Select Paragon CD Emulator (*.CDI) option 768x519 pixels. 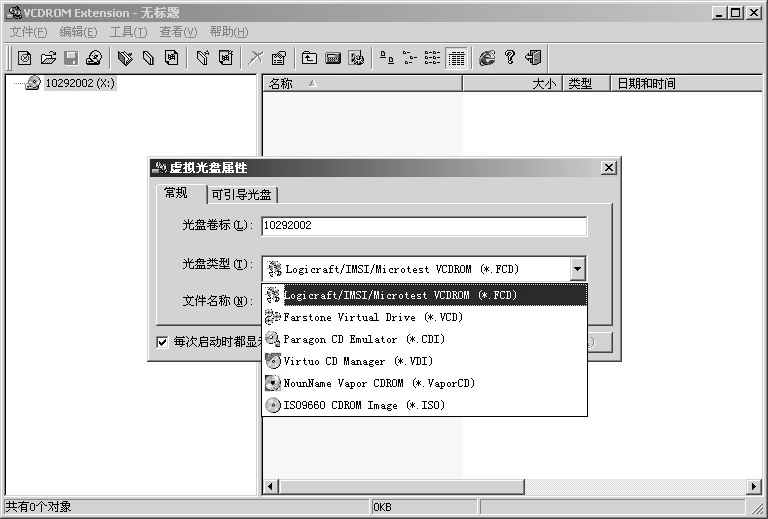[425, 339]
